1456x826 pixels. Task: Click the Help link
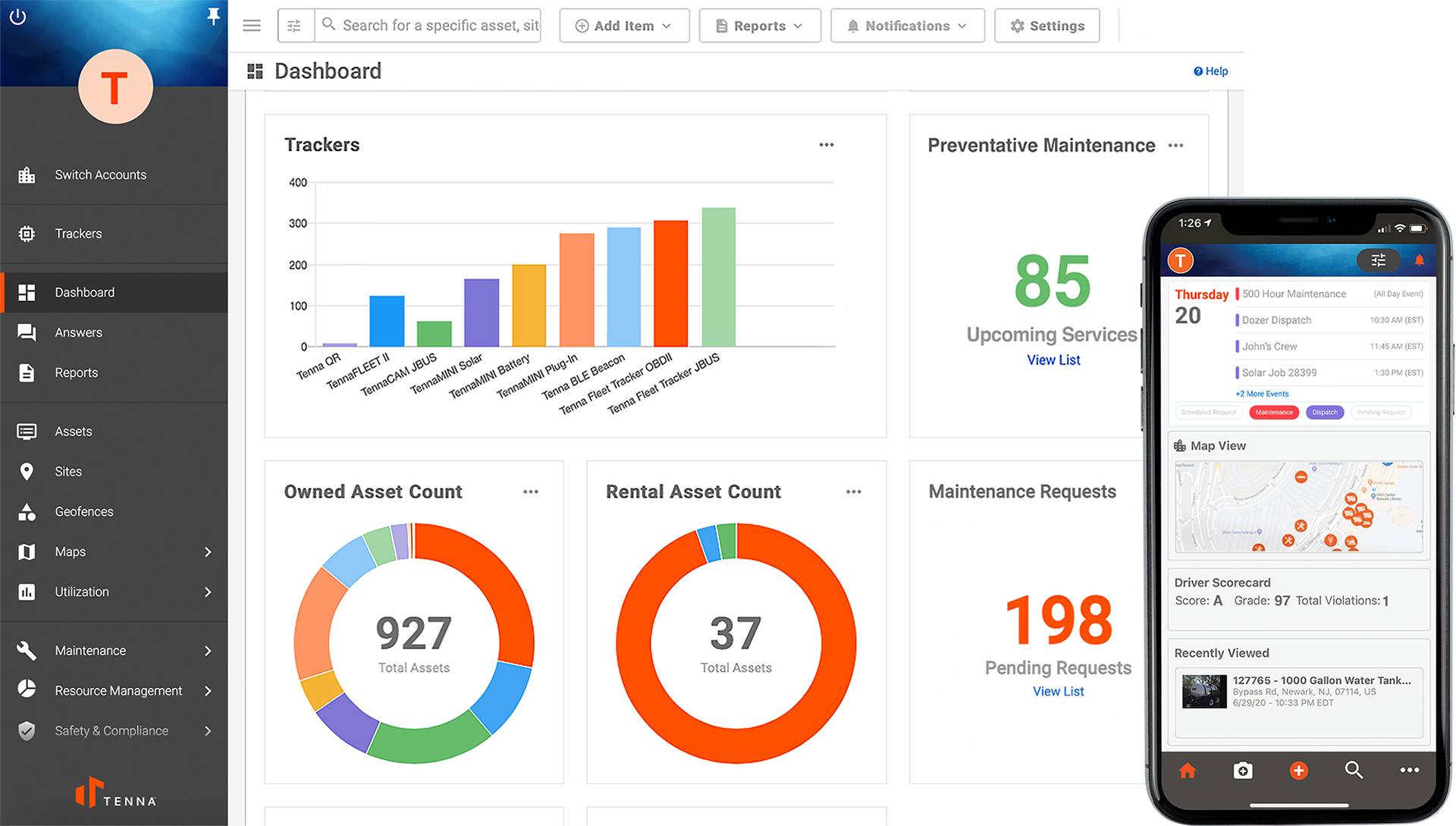[1210, 71]
